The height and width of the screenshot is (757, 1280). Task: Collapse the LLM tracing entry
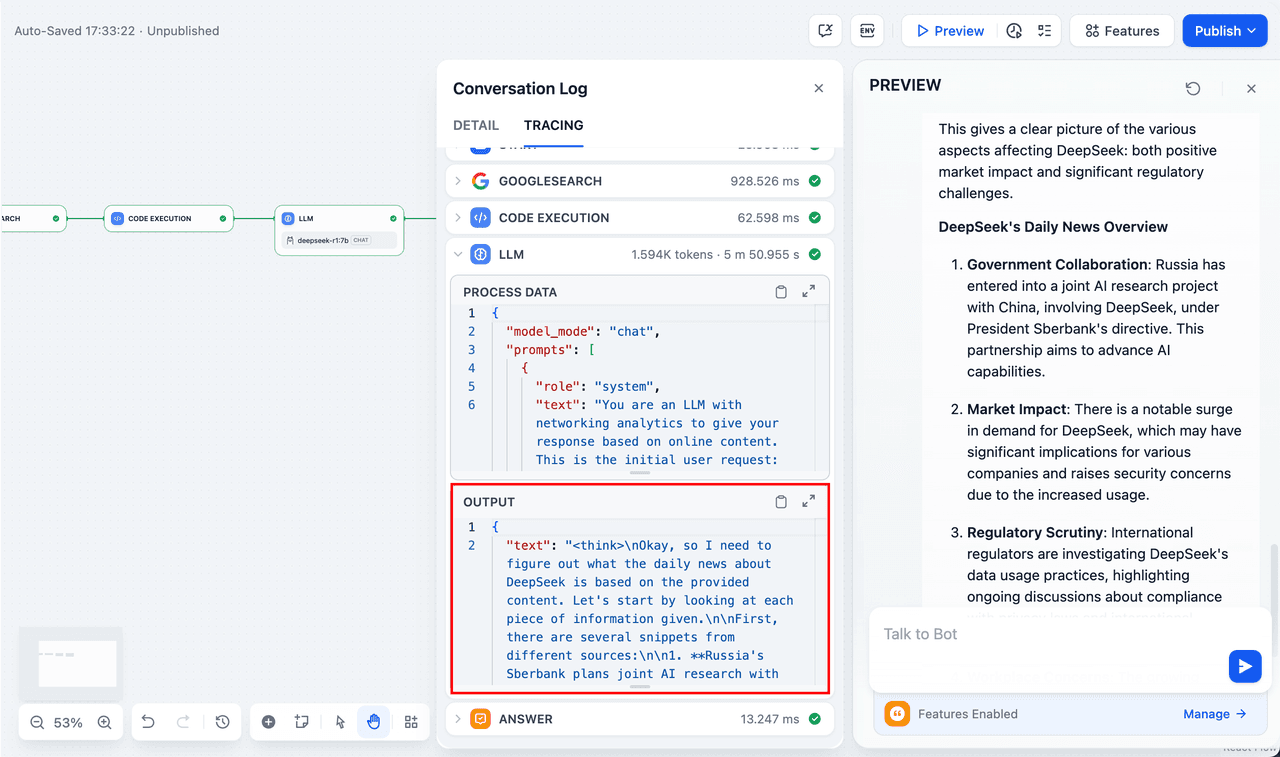458,254
